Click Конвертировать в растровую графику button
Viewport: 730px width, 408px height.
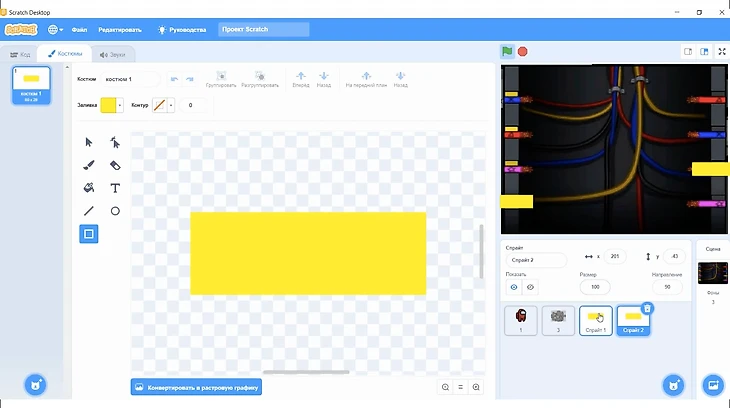(x=197, y=387)
